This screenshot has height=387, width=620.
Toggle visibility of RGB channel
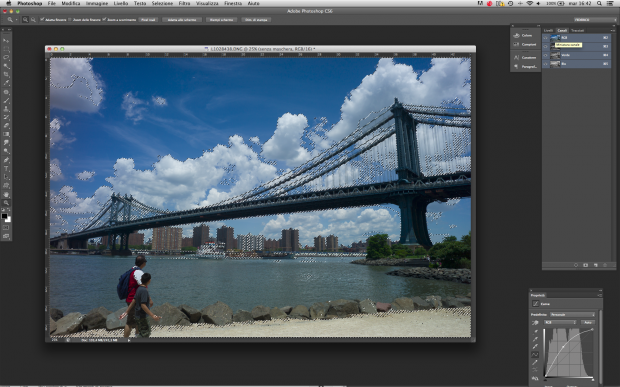coord(546,38)
